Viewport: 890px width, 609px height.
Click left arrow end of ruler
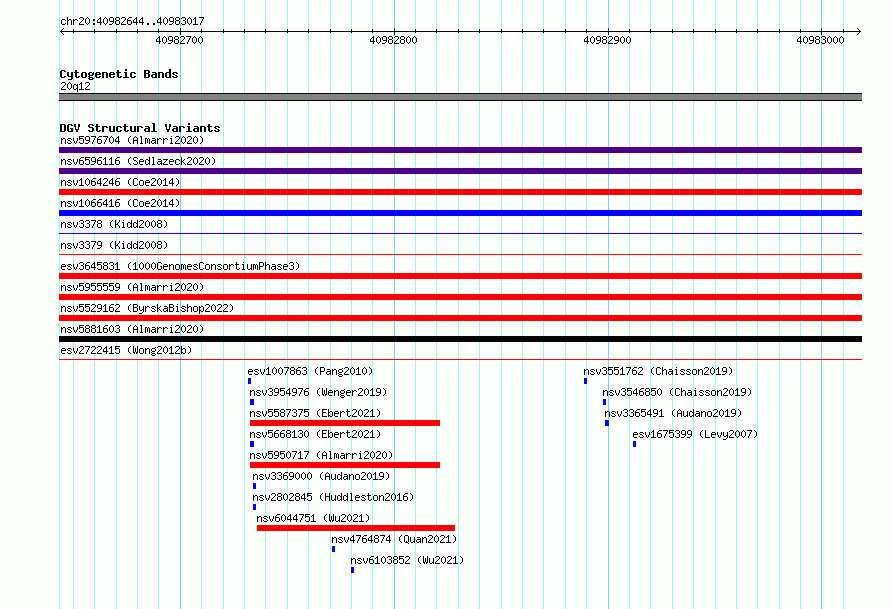[62, 31]
